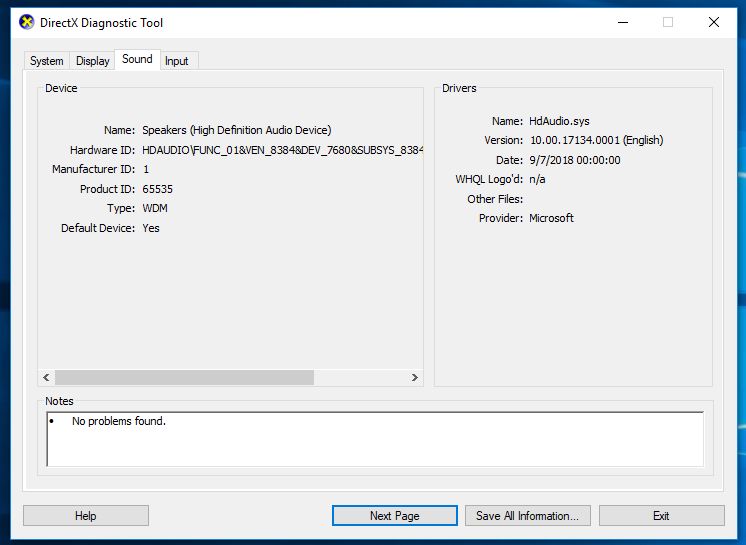Click Save All Information button

(528, 516)
